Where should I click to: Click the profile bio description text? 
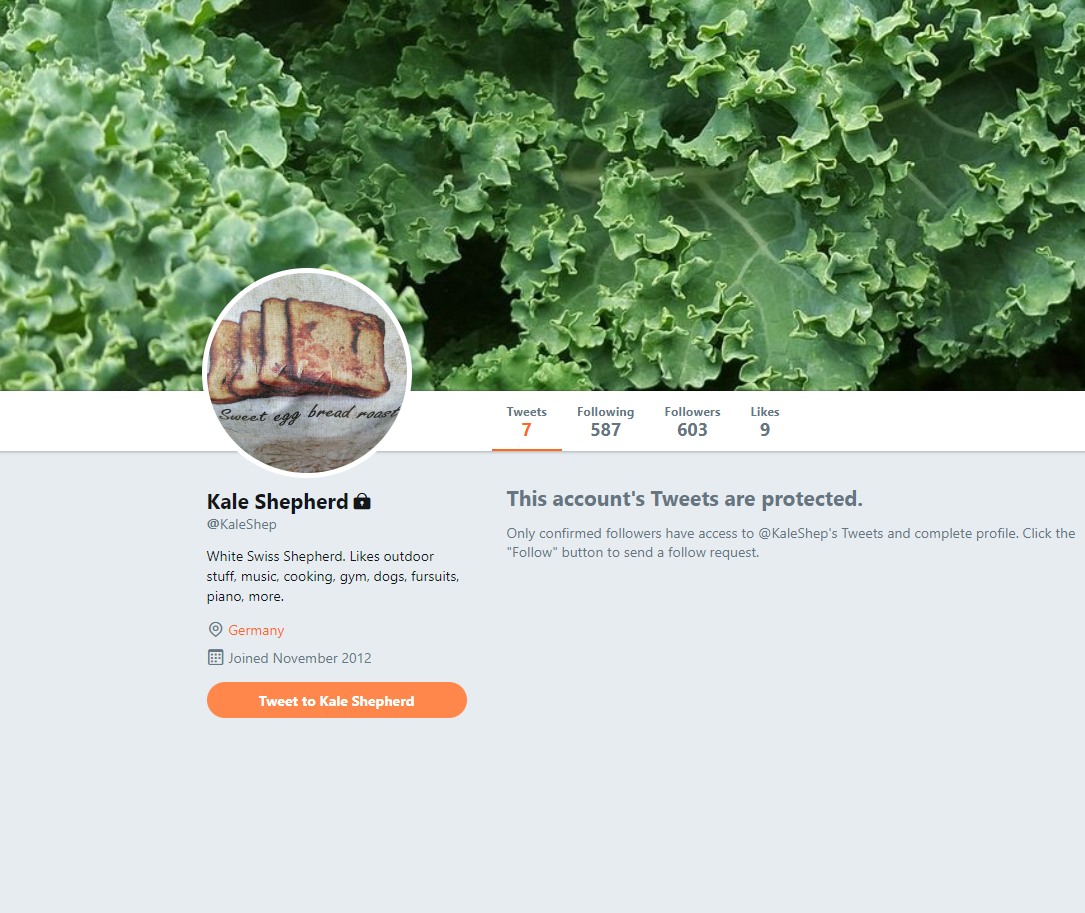click(333, 576)
